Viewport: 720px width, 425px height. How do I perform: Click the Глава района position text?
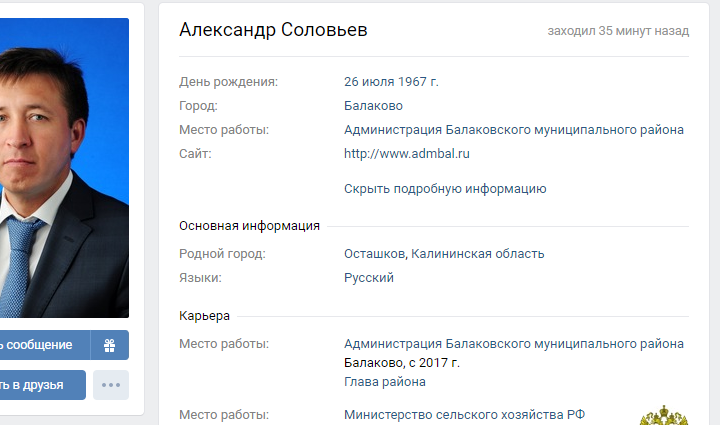coord(385,382)
